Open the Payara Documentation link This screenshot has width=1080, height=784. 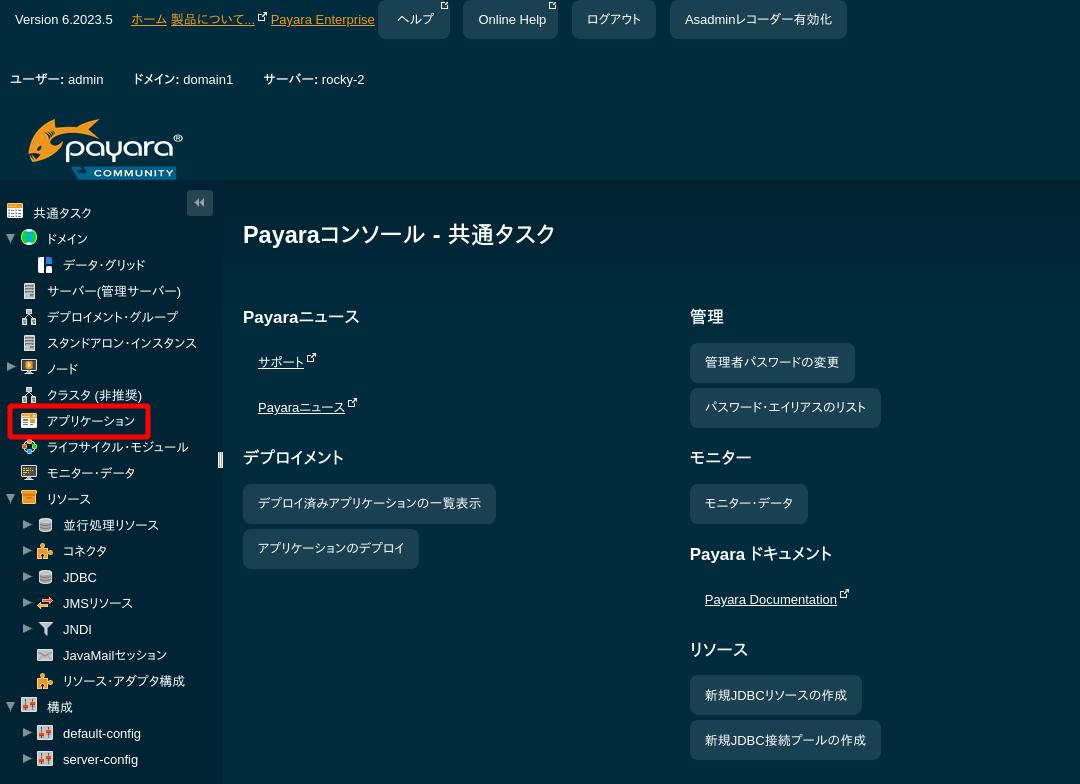(x=770, y=599)
